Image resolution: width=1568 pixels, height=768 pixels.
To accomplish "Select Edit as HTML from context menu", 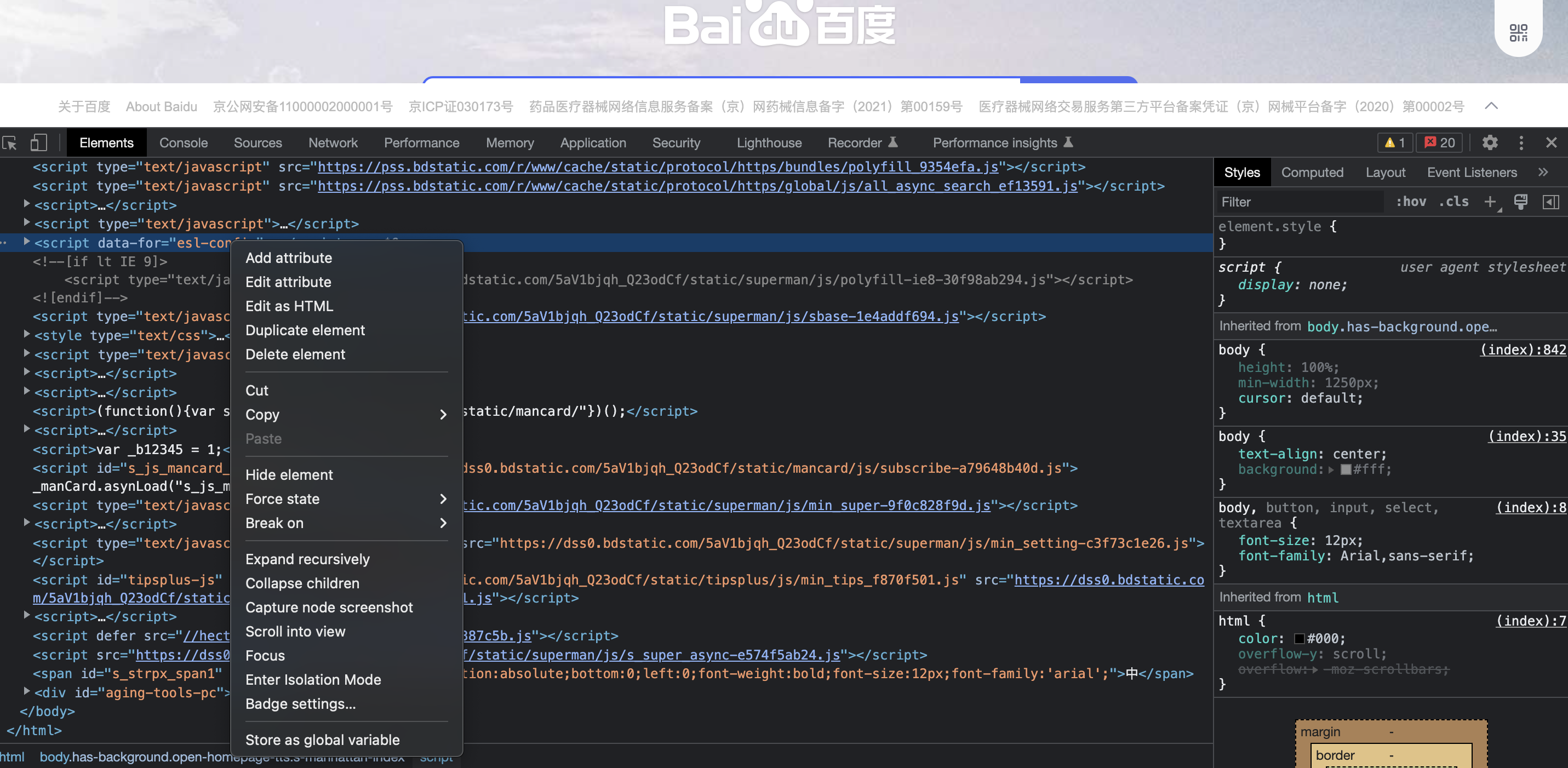I will click(x=289, y=306).
